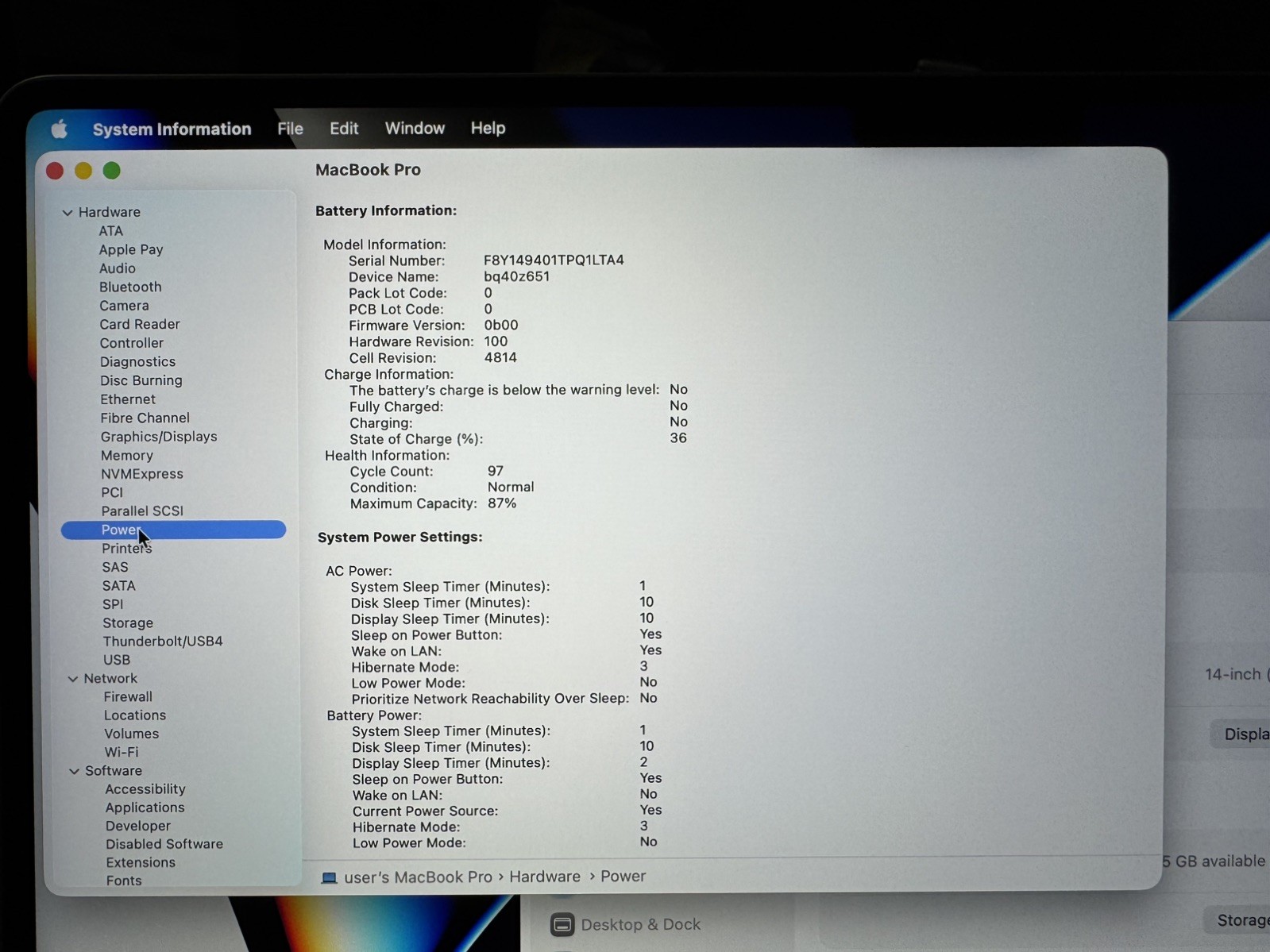
Task: Select Storage in the sidebar
Action: click(x=128, y=623)
